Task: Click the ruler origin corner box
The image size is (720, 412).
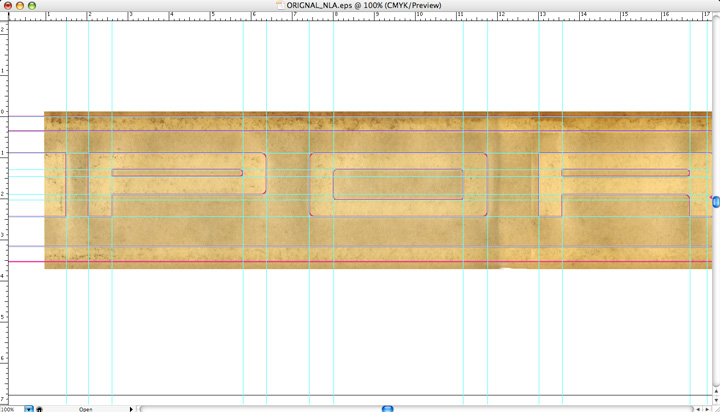Action: pos(4,16)
